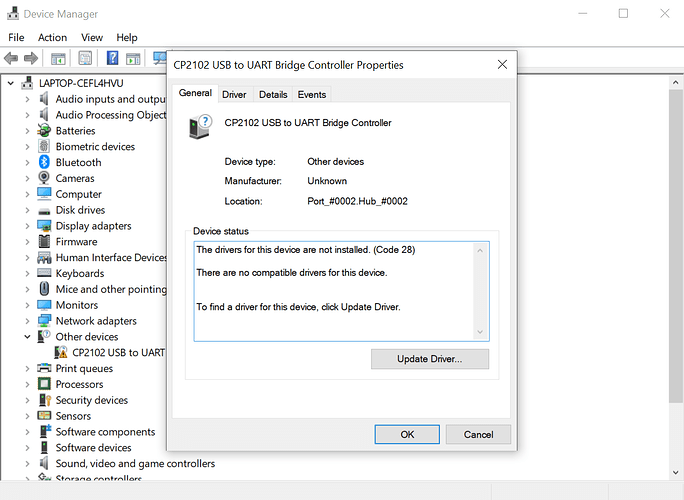Expand the Audio inputs and outputs node
Screen dimensions: 684x500
(27, 99)
